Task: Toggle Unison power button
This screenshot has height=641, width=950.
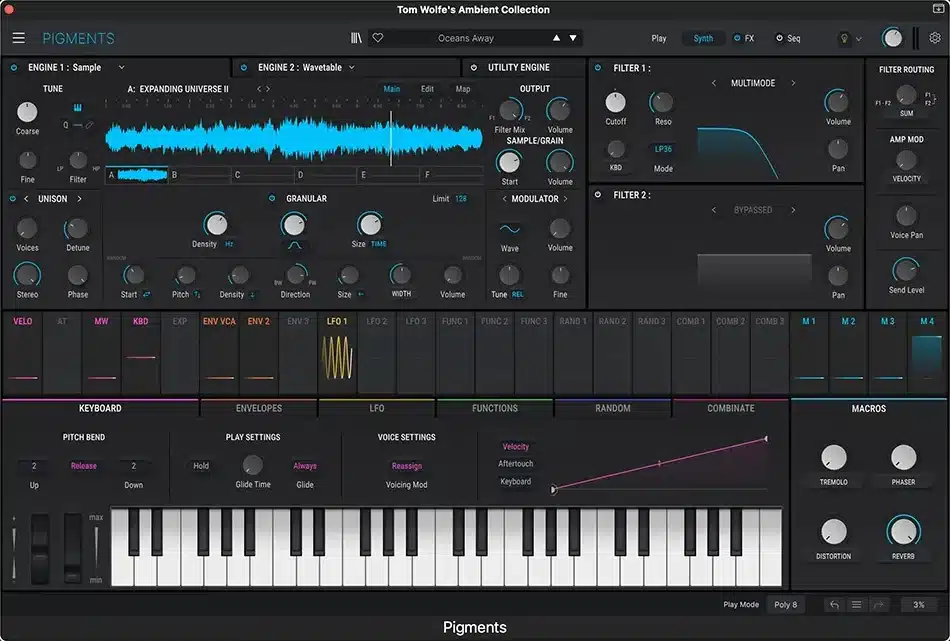Action: pos(13,199)
